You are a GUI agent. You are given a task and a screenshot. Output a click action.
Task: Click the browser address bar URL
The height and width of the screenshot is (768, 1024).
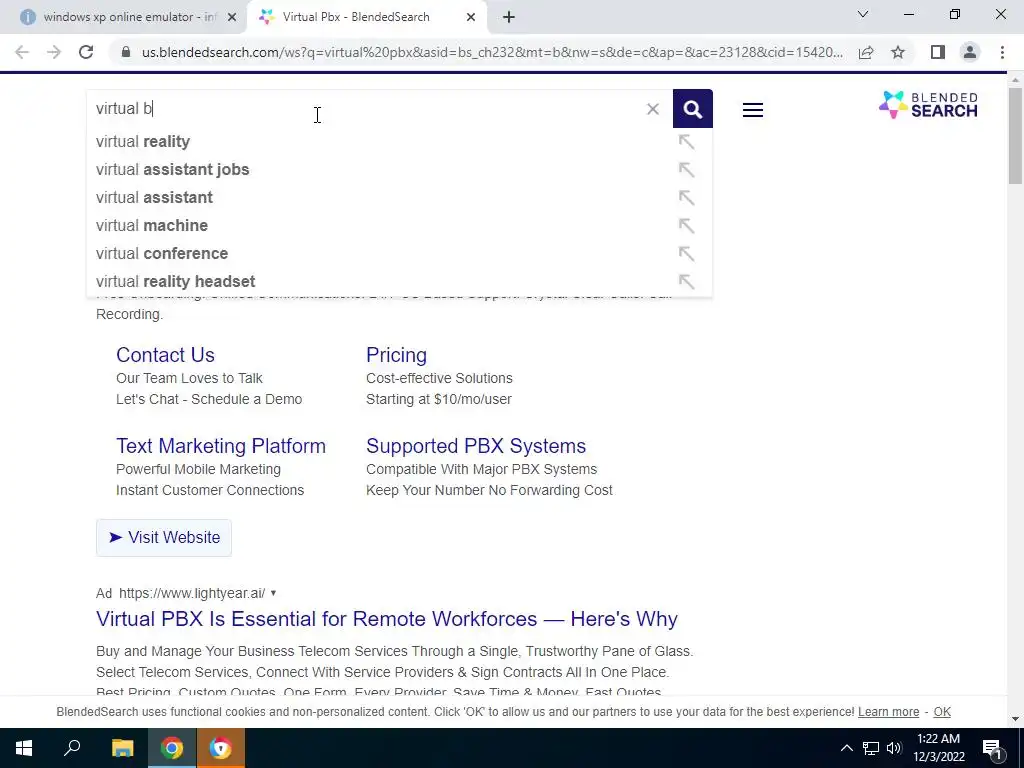coord(492,52)
